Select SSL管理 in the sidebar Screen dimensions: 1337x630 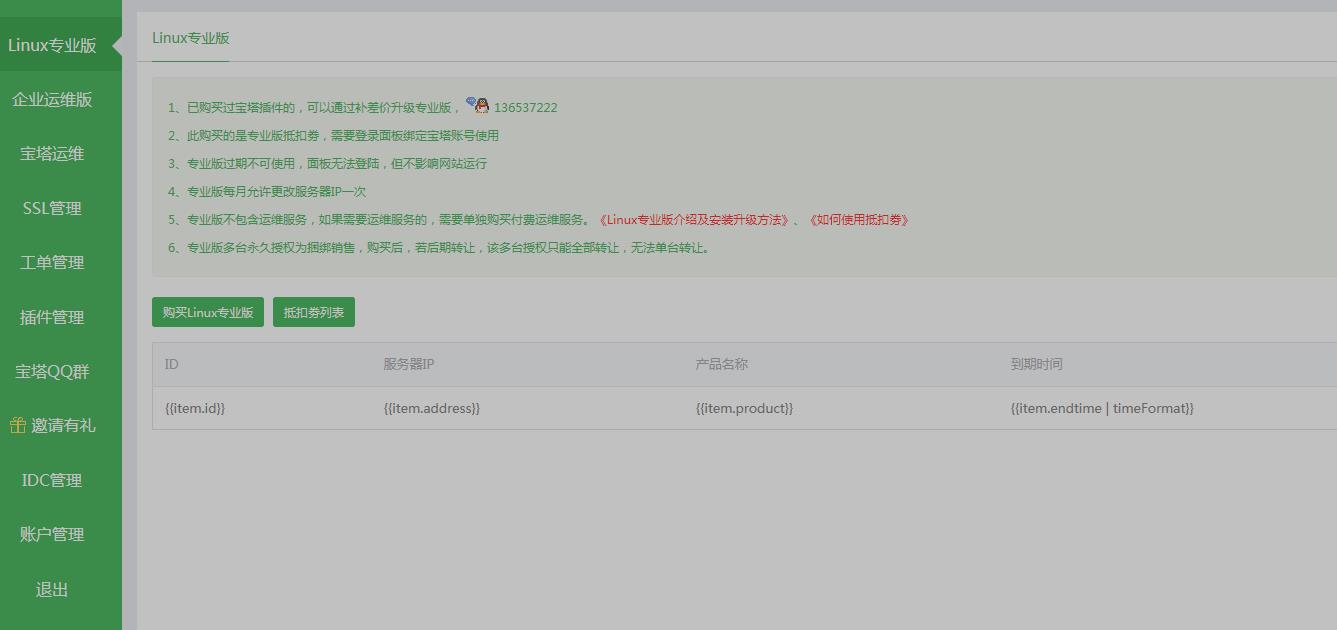coord(52,208)
